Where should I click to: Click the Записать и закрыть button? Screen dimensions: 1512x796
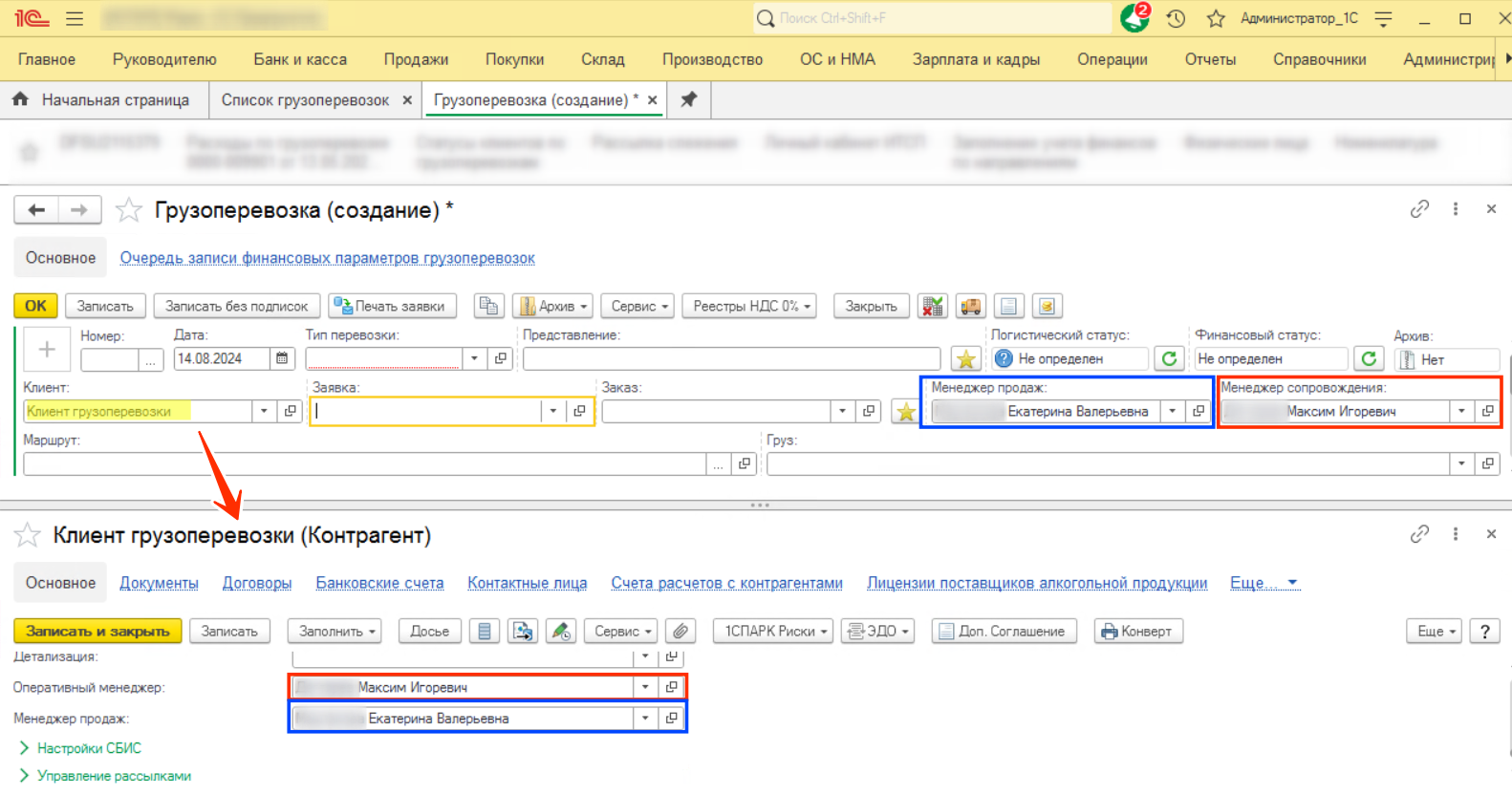click(x=97, y=631)
